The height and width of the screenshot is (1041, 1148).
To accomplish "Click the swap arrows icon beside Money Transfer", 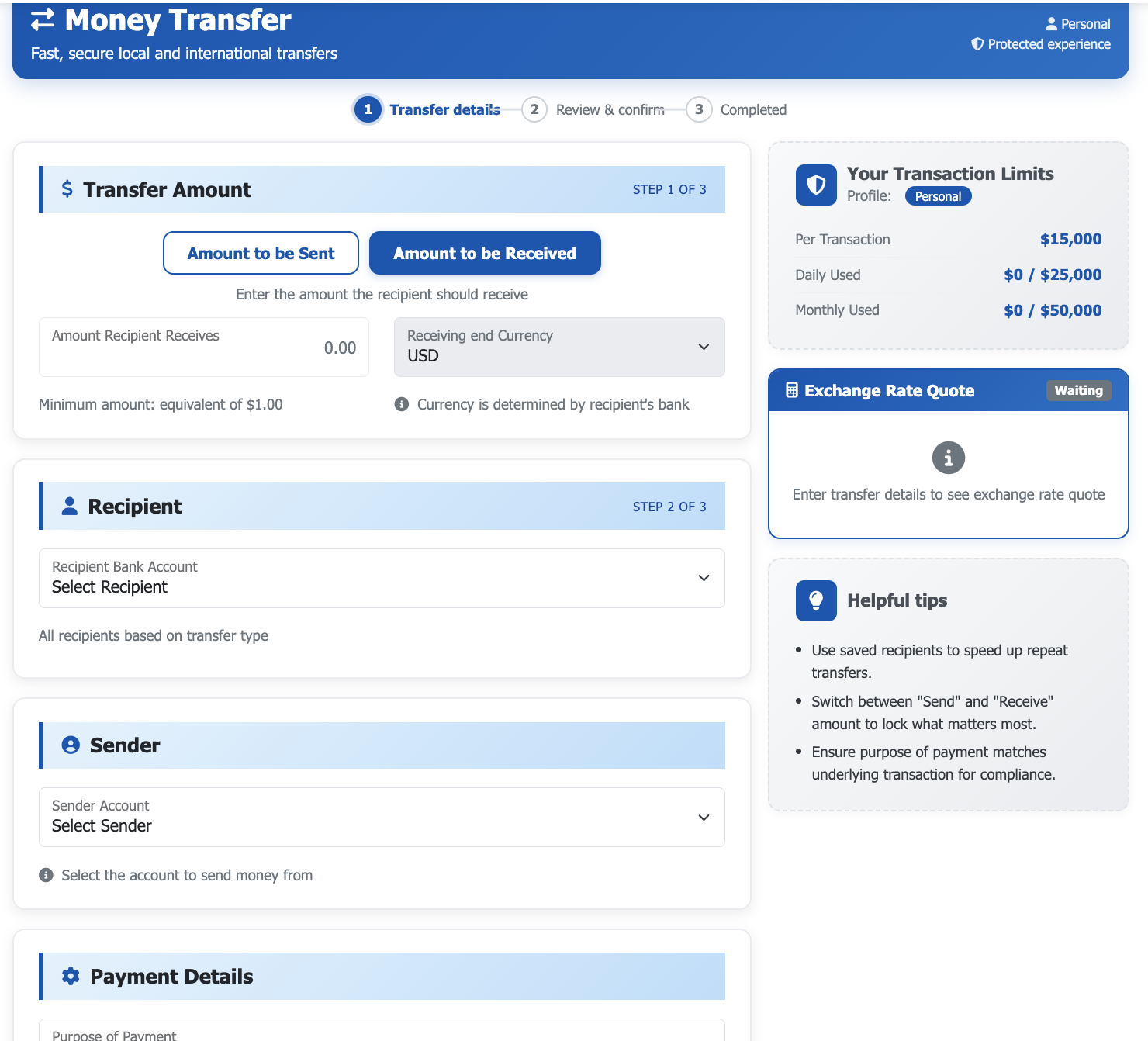I will [x=43, y=20].
